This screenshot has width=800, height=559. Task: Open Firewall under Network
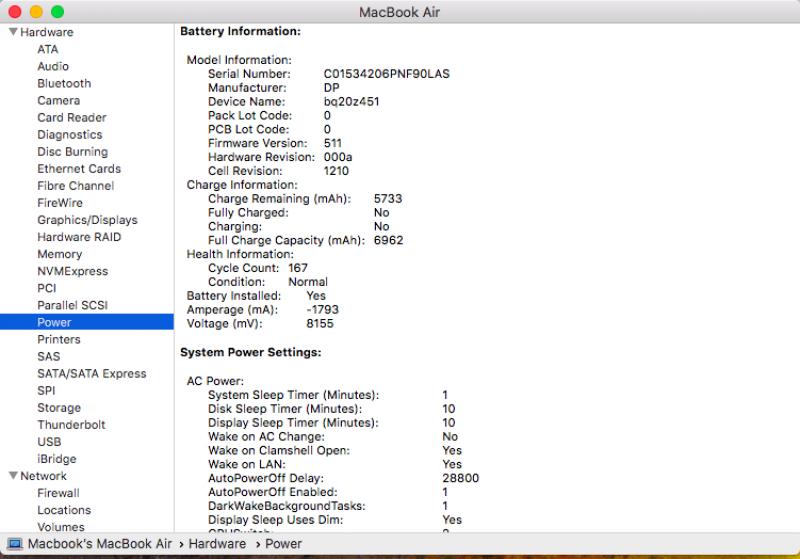[x=58, y=493]
